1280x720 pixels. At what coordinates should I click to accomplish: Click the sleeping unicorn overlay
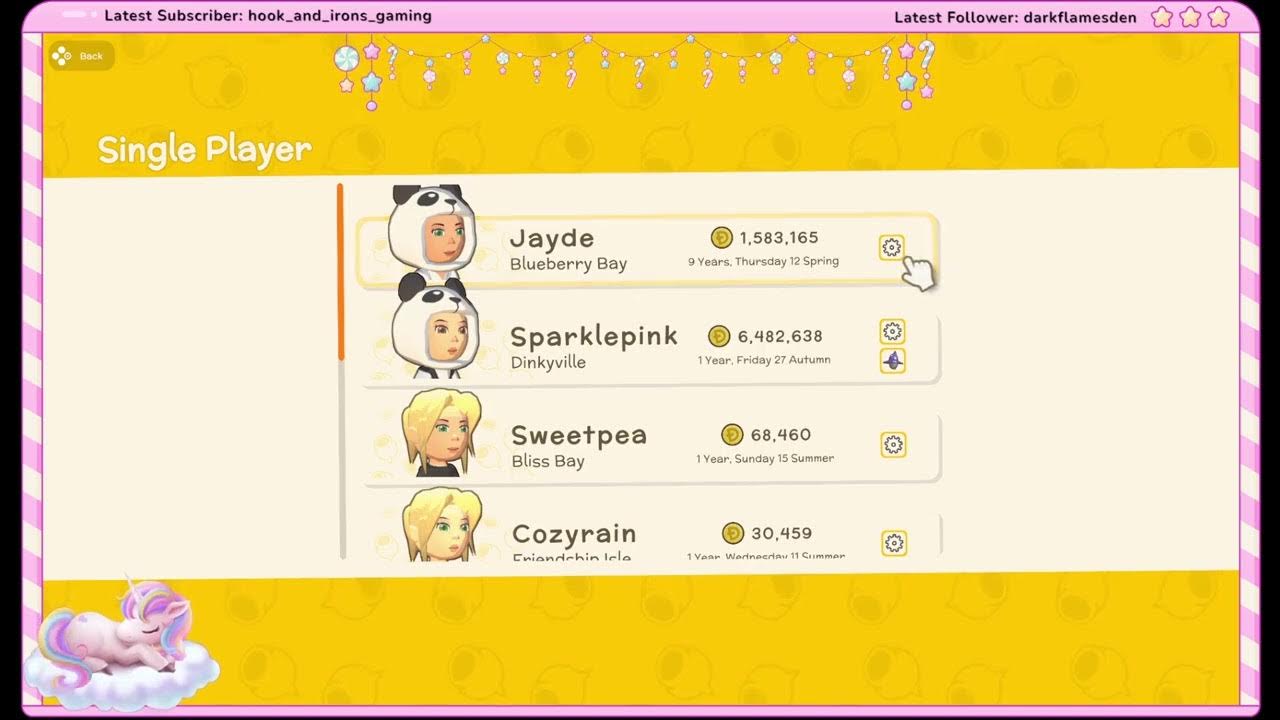click(121, 640)
